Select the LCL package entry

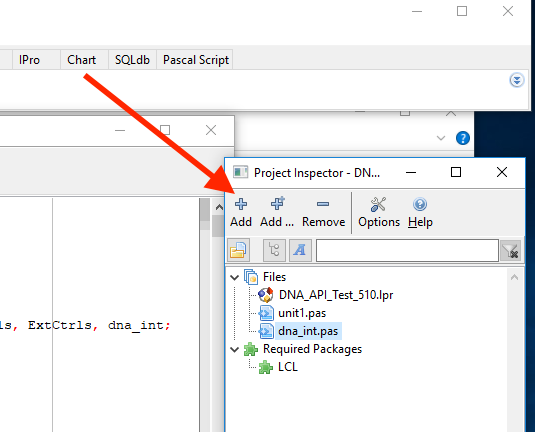click(288, 367)
